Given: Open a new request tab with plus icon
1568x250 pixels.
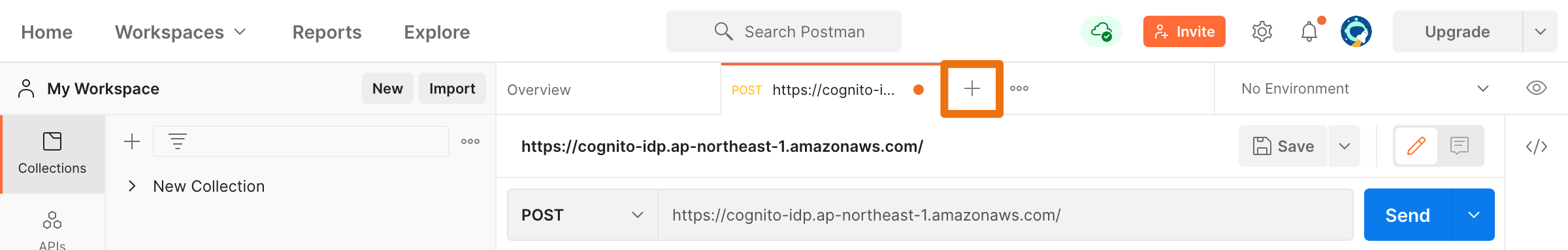Looking at the screenshot, I should (x=972, y=88).
